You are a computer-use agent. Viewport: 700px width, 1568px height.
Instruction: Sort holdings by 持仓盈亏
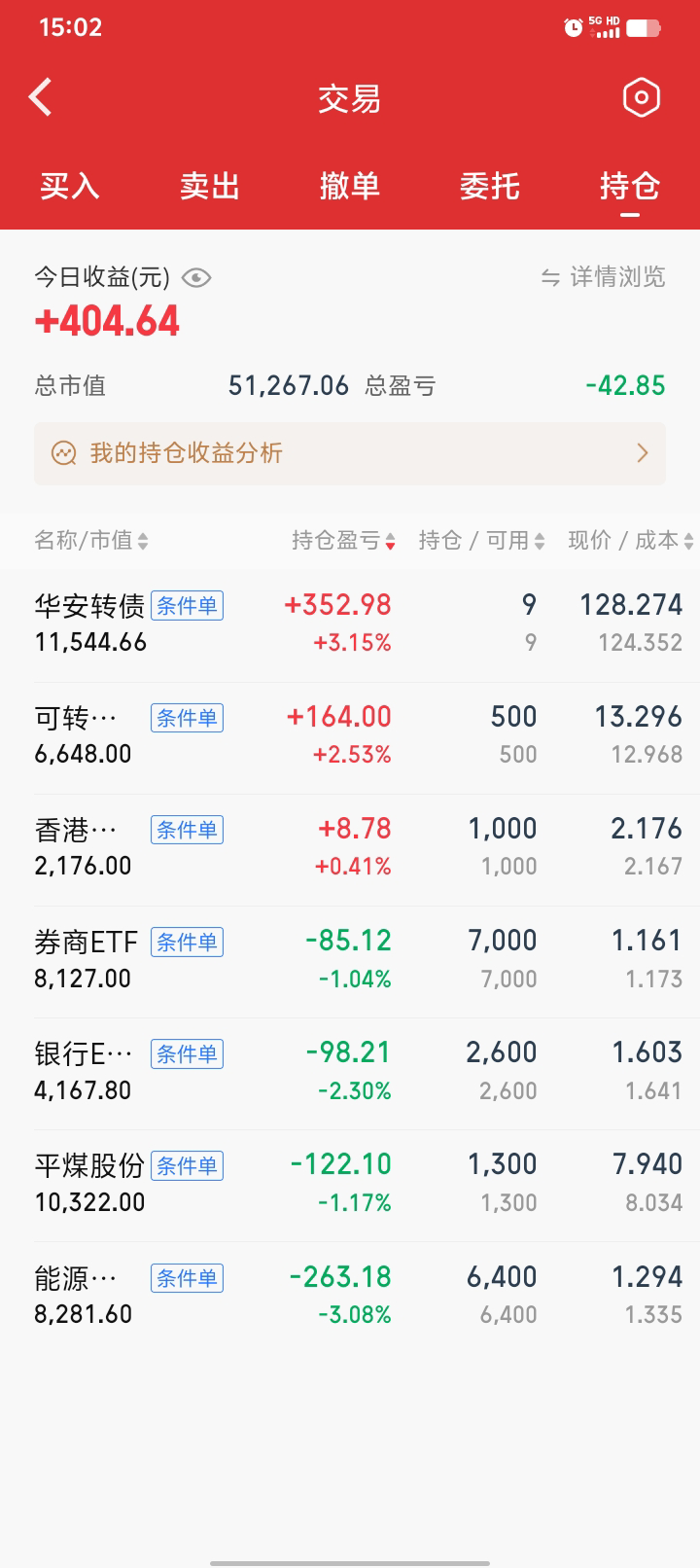343,541
